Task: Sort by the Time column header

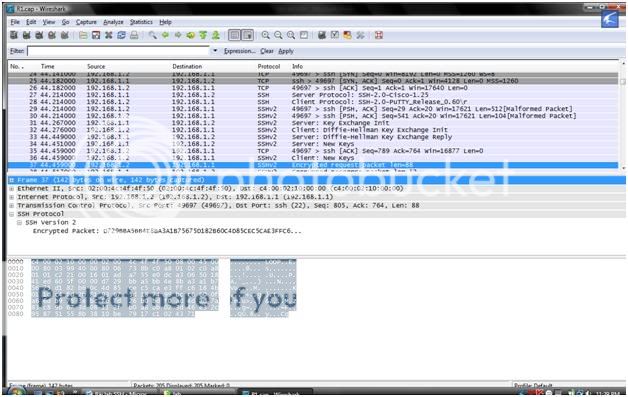Action: coord(48,67)
